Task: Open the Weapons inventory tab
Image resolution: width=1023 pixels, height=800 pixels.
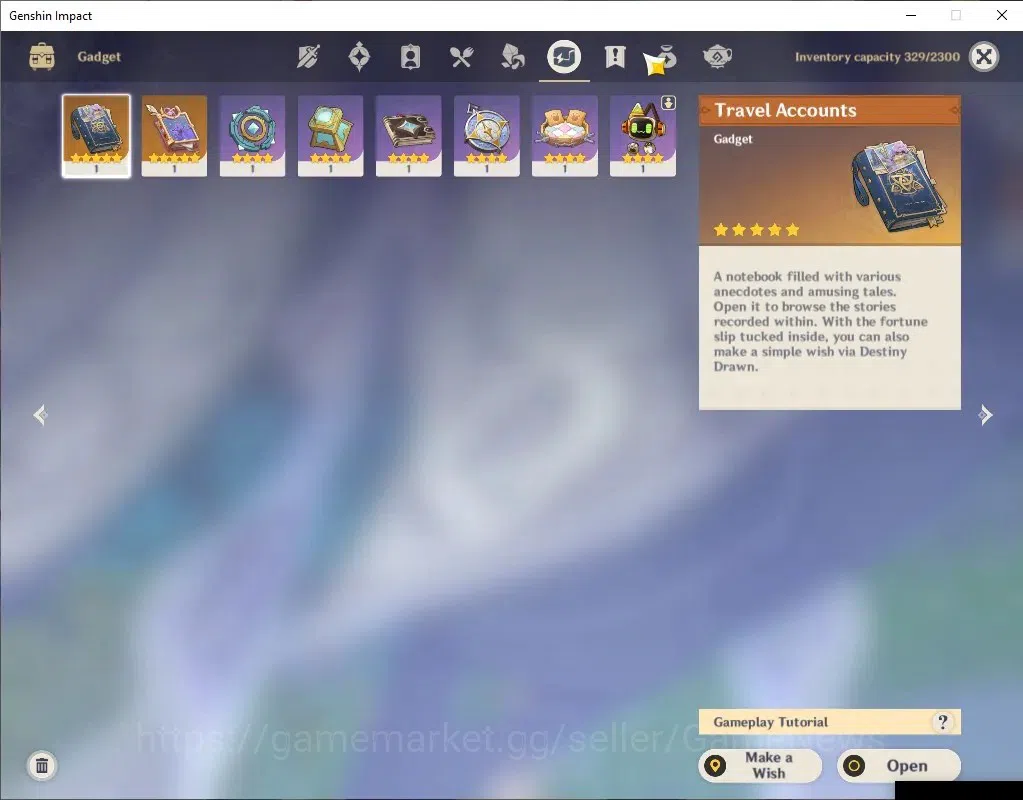Action: tap(308, 57)
